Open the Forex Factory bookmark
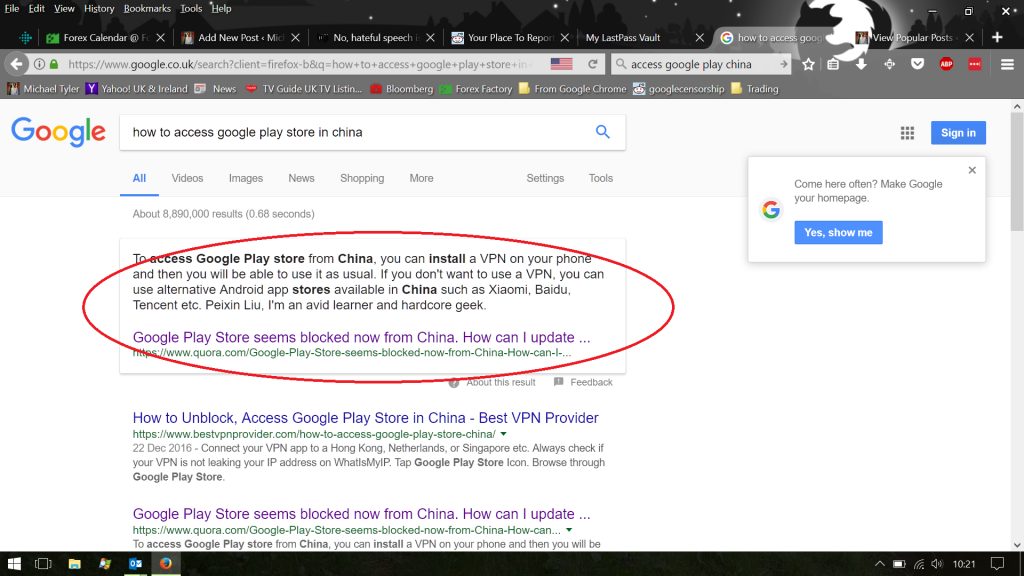Screen dimensions: 1024x576 pos(476,89)
